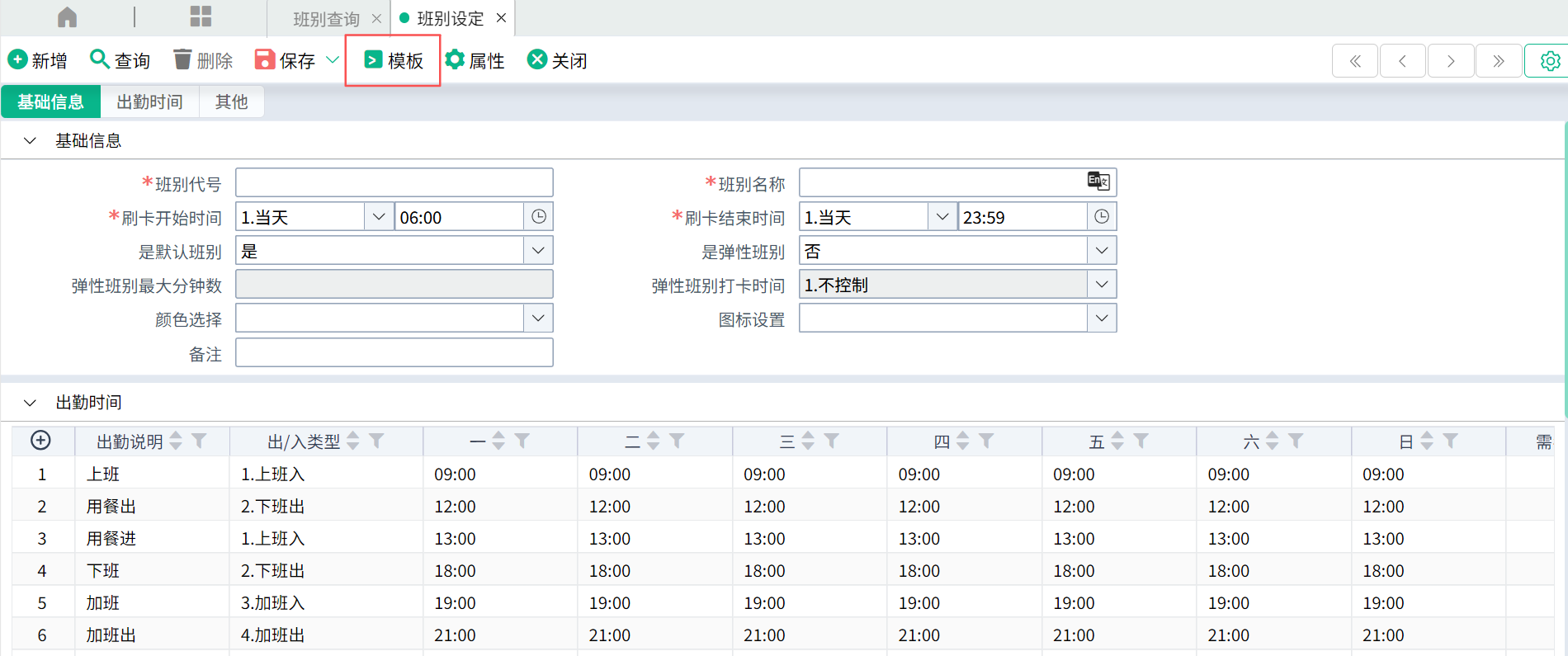This screenshot has height=656, width=1568.
Task: Click the clock icon beside 06:00
Action: [x=539, y=217]
